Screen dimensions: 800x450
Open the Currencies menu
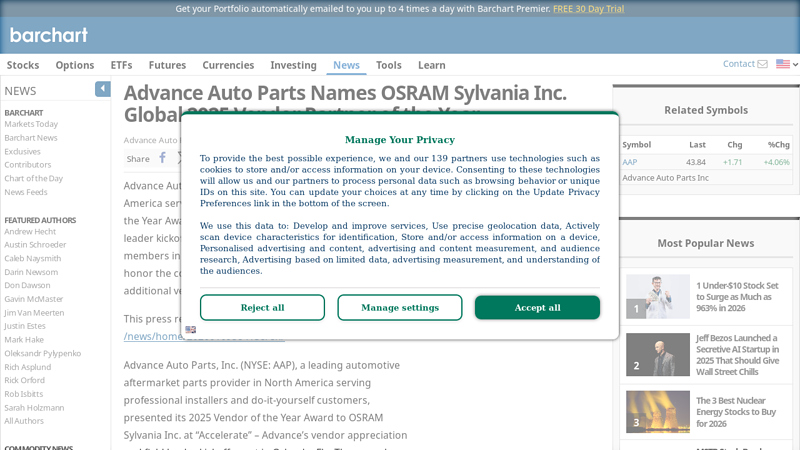coord(228,65)
